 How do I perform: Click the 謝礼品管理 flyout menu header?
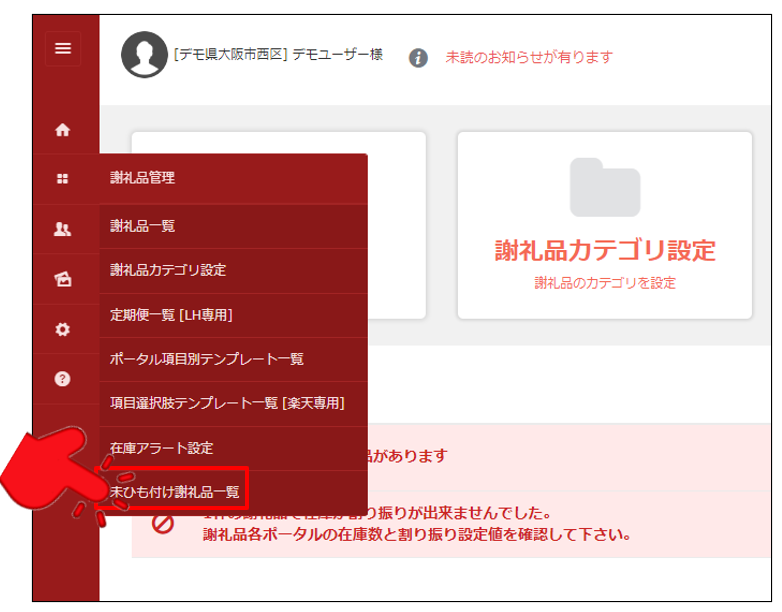pos(143,178)
